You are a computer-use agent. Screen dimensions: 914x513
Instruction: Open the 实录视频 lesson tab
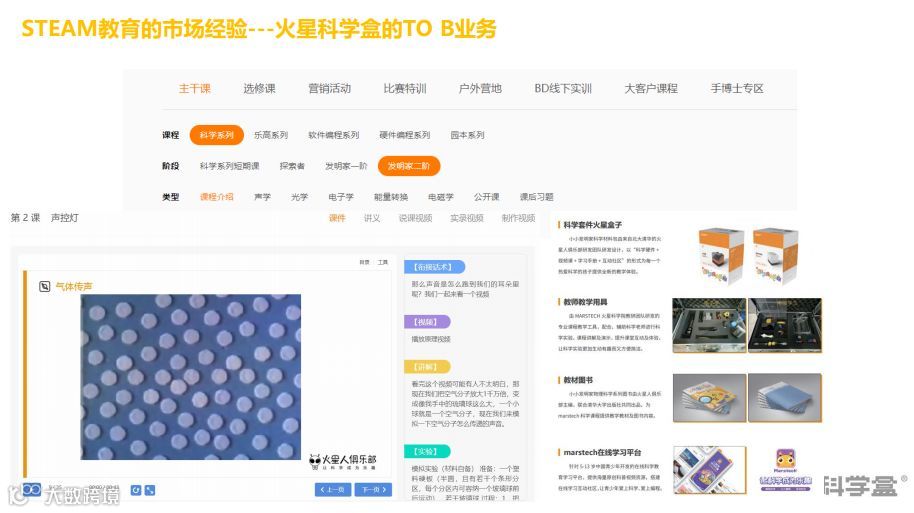467,218
